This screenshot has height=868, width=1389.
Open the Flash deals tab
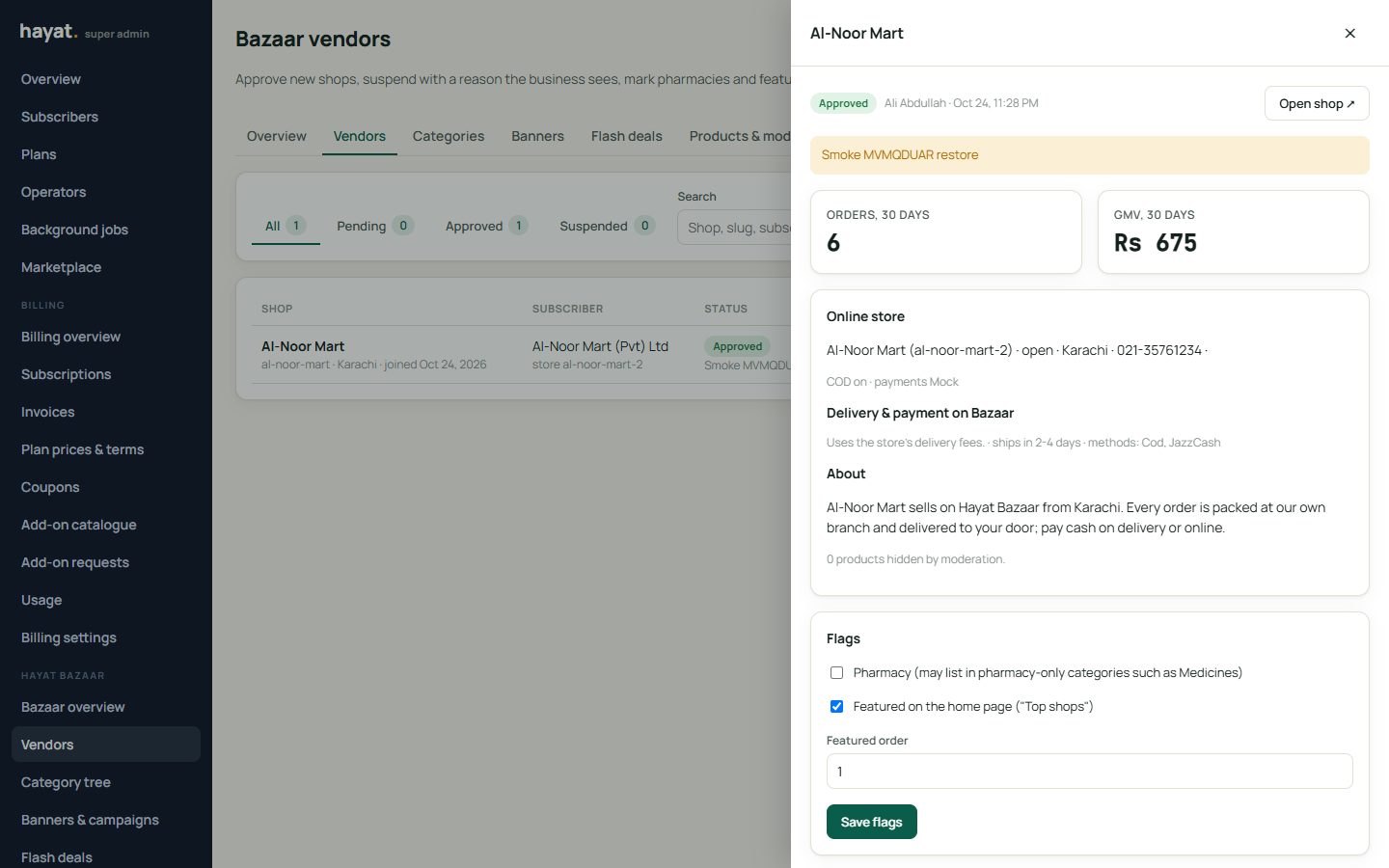click(x=626, y=136)
